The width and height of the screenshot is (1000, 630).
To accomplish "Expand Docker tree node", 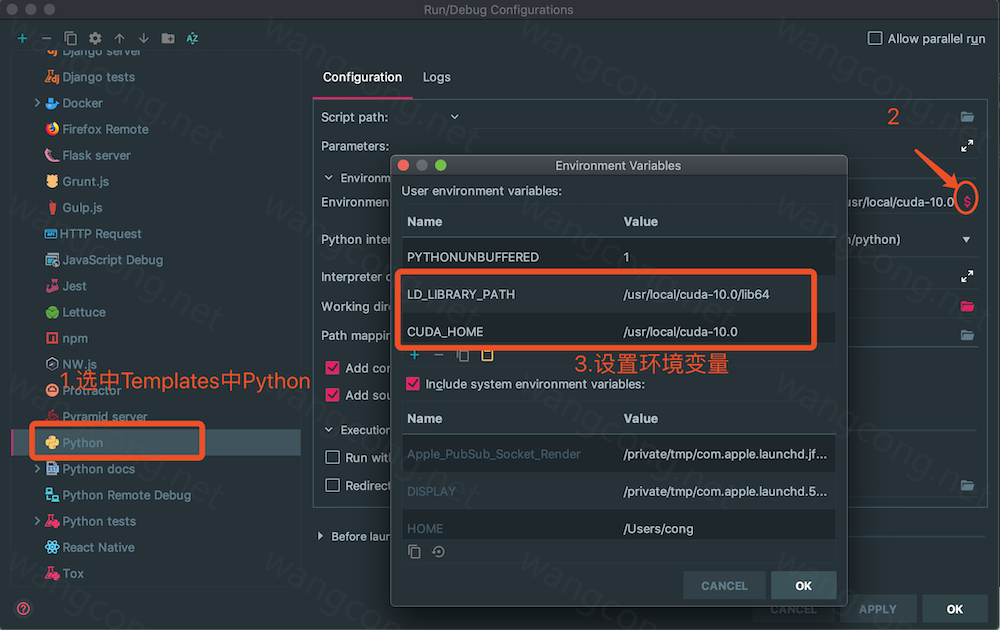I will 37,103.
